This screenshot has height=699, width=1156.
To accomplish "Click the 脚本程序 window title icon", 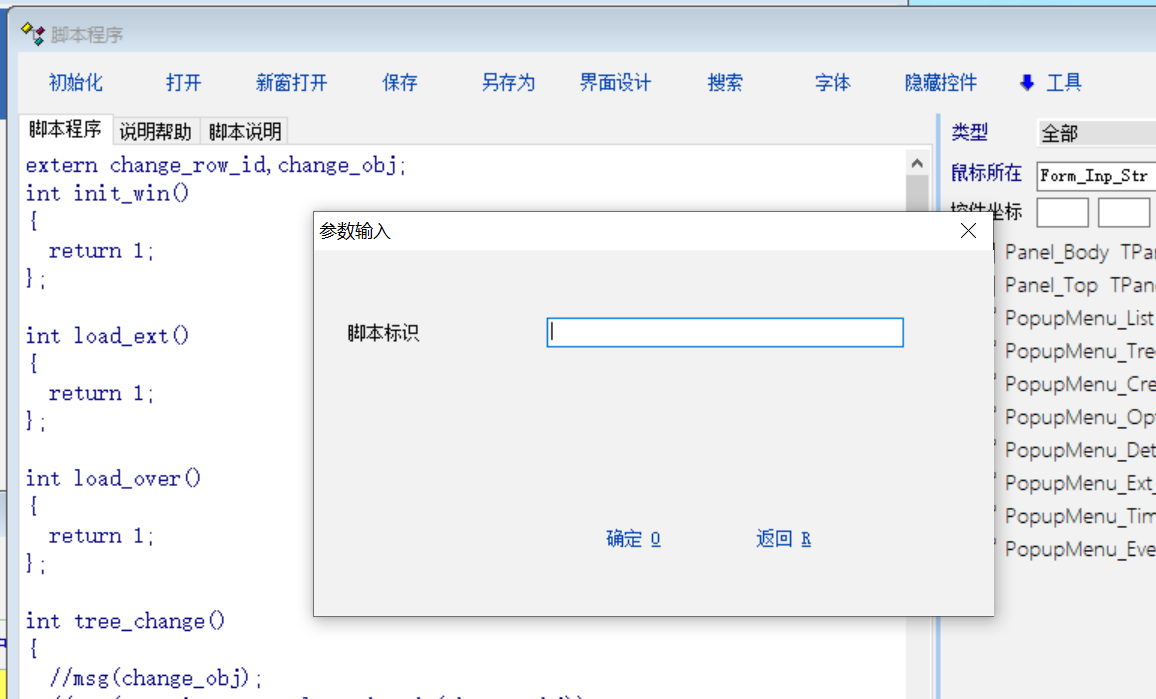I will 33,34.
